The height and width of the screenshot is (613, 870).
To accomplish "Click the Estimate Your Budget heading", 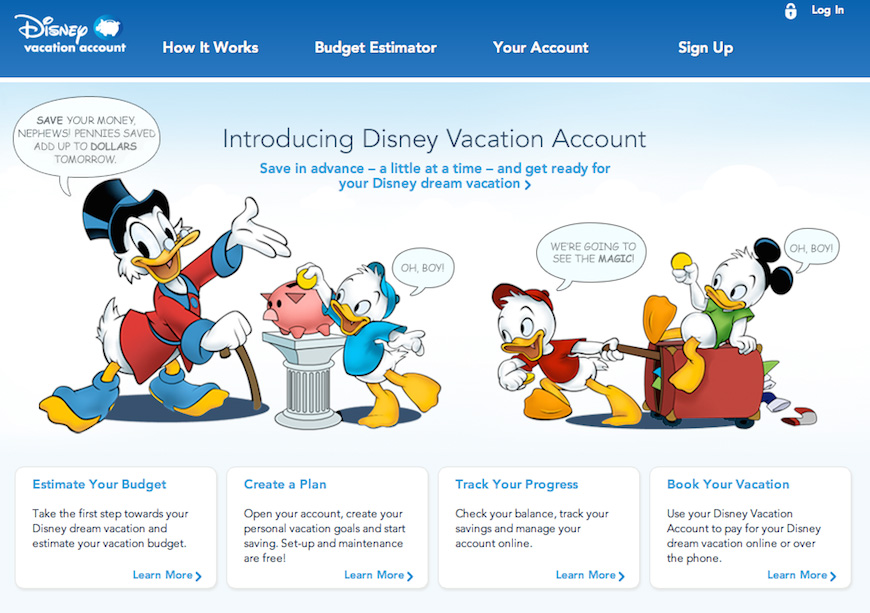I will pos(99,484).
